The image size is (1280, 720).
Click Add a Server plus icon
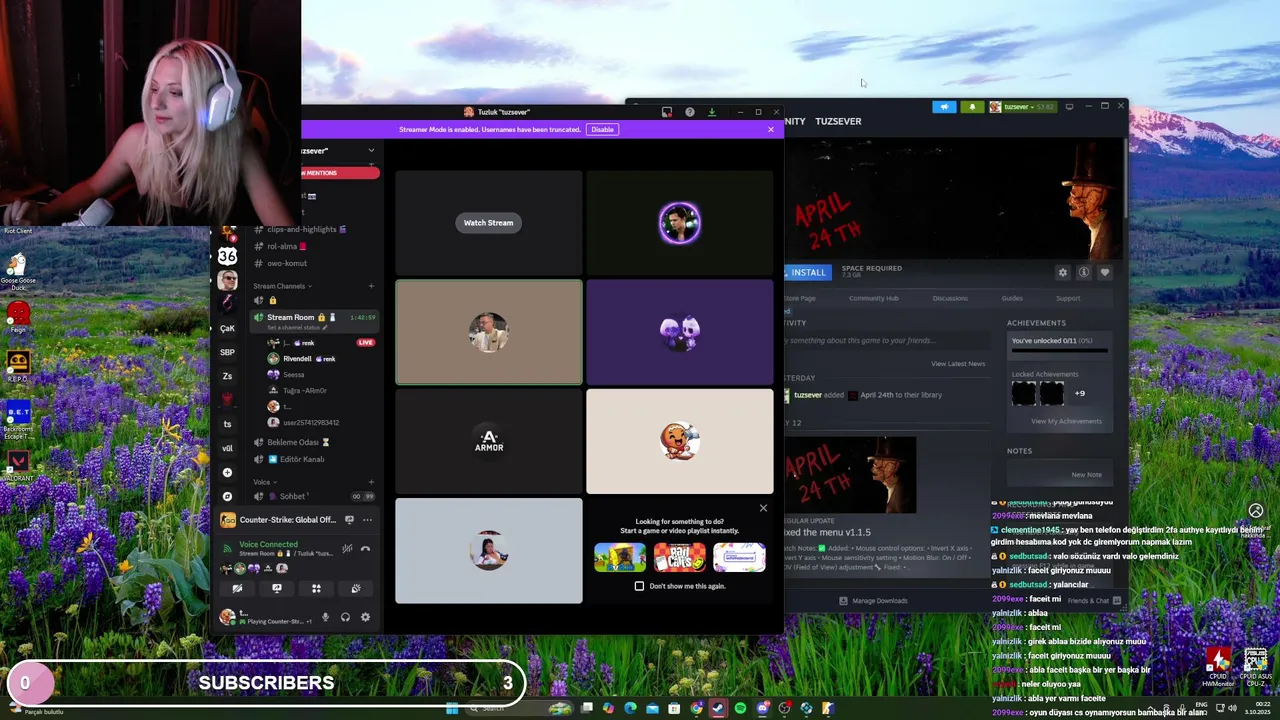coord(227,472)
